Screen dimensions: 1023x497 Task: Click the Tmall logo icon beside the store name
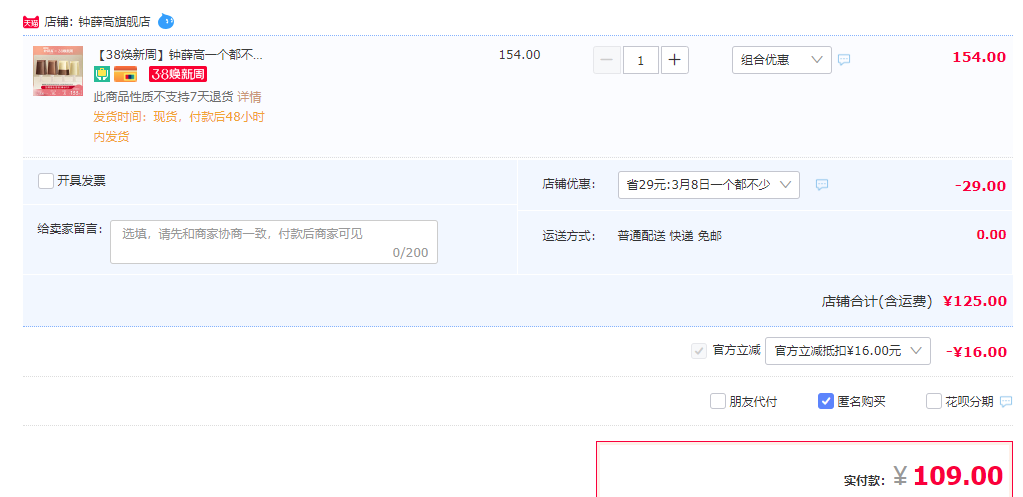point(31,22)
